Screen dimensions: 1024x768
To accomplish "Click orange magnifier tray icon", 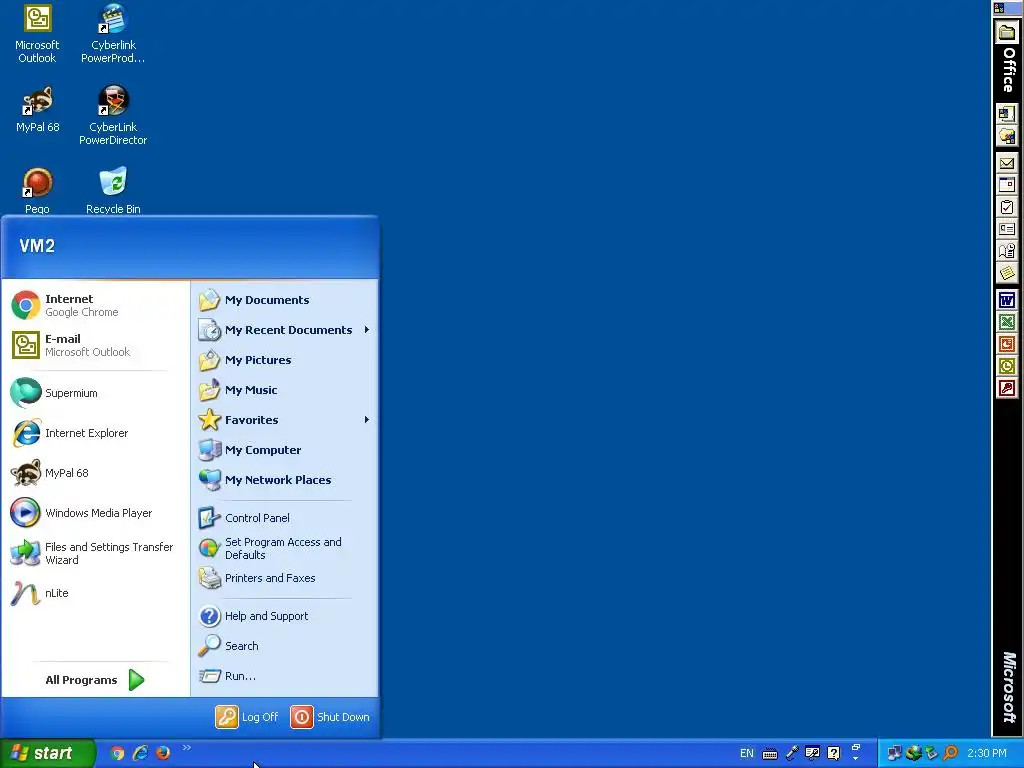I will click(x=950, y=754).
